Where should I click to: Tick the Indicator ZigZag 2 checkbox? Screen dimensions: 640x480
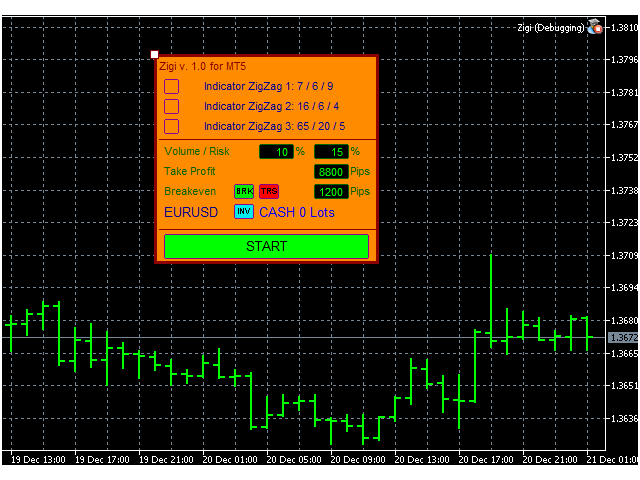[171, 107]
